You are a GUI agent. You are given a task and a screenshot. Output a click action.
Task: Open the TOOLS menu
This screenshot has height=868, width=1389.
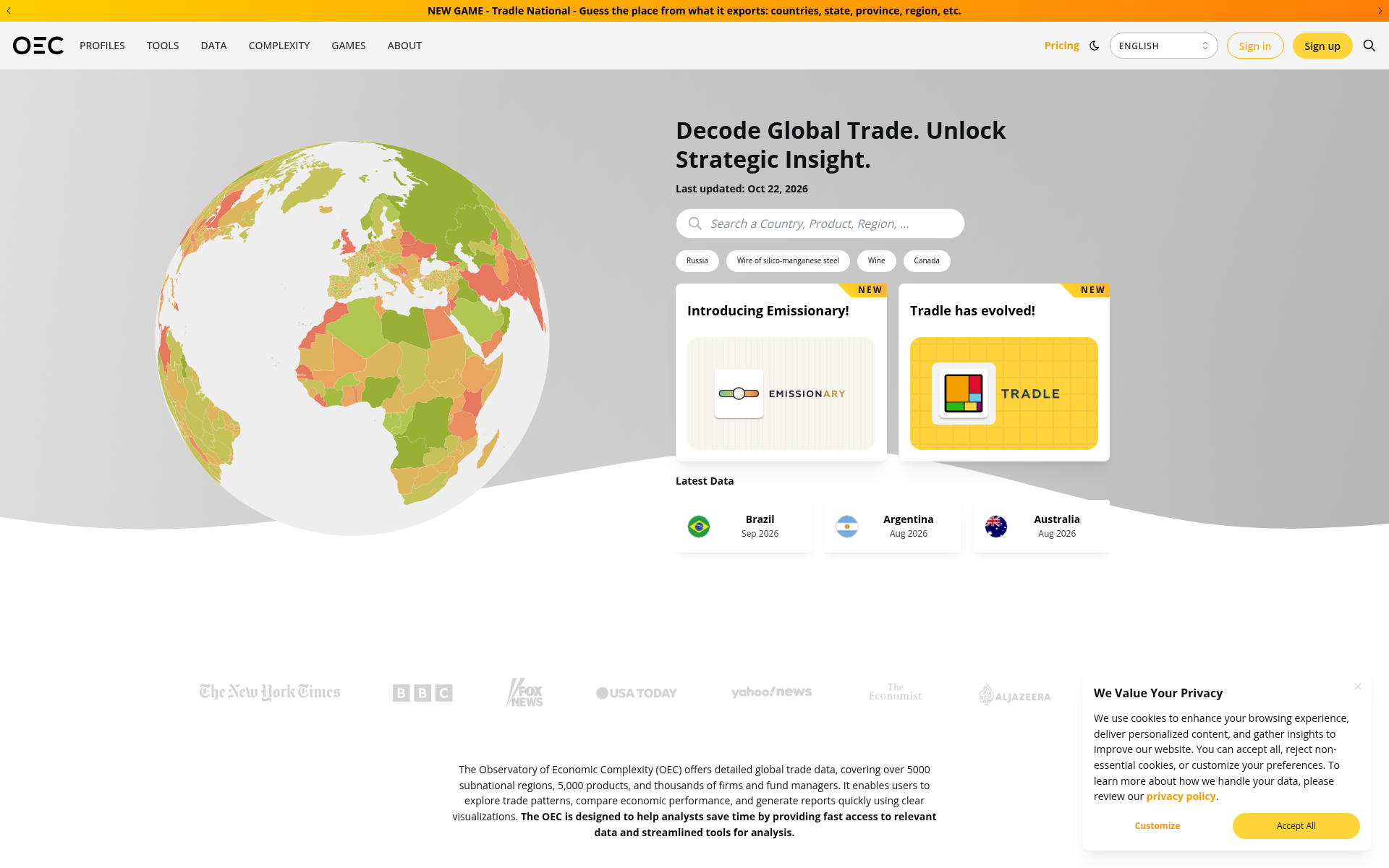tap(163, 46)
